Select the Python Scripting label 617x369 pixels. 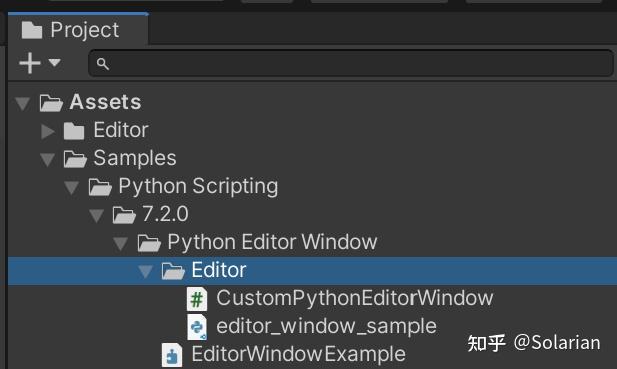coord(198,186)
